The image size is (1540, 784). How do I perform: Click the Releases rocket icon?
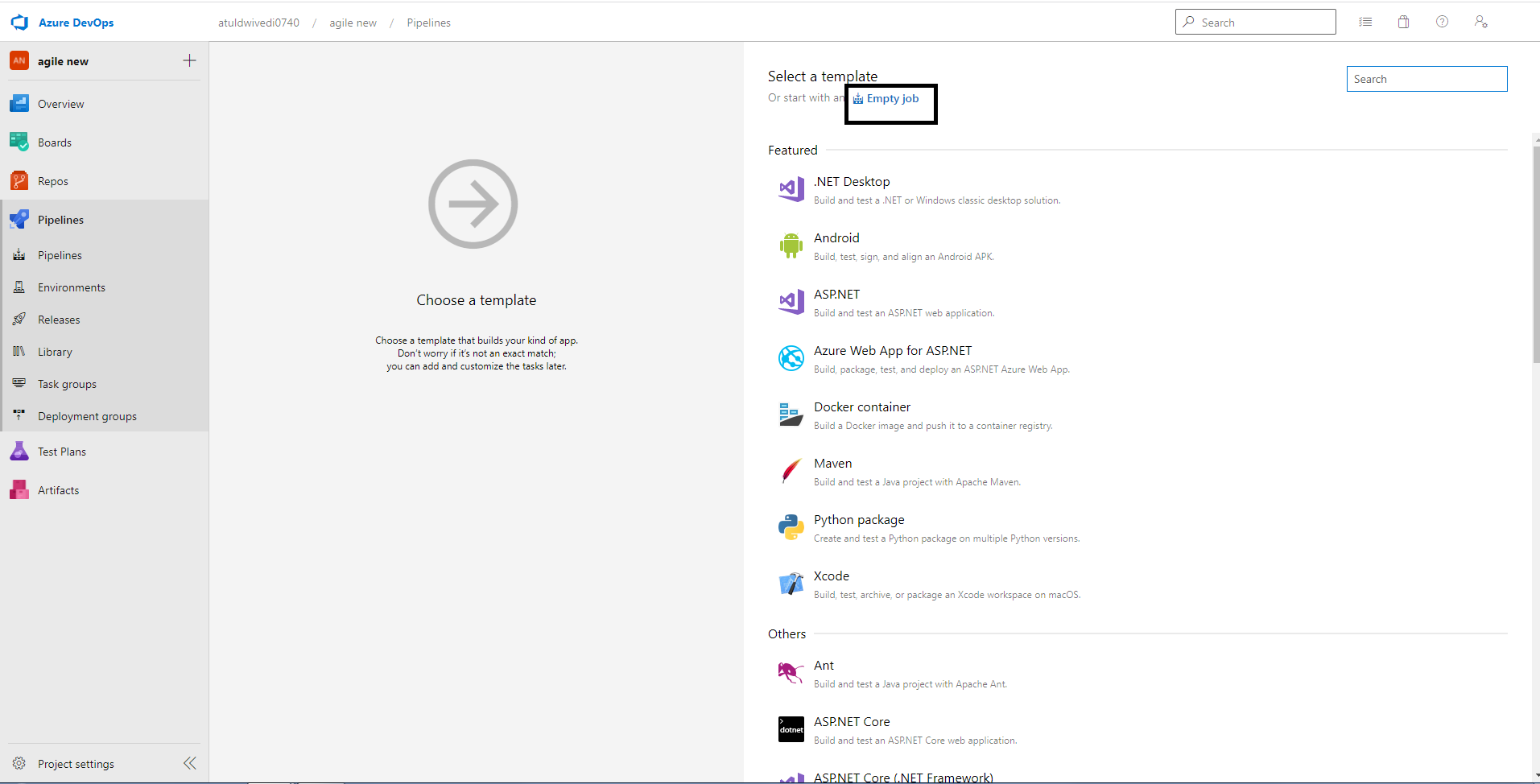tap(19, 319)
